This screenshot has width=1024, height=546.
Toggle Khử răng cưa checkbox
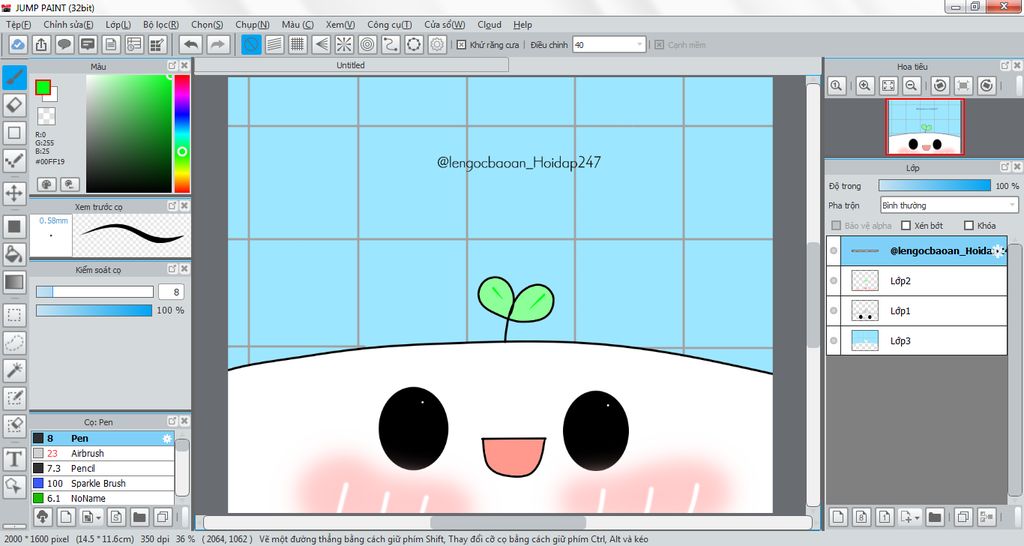(461, 45)
